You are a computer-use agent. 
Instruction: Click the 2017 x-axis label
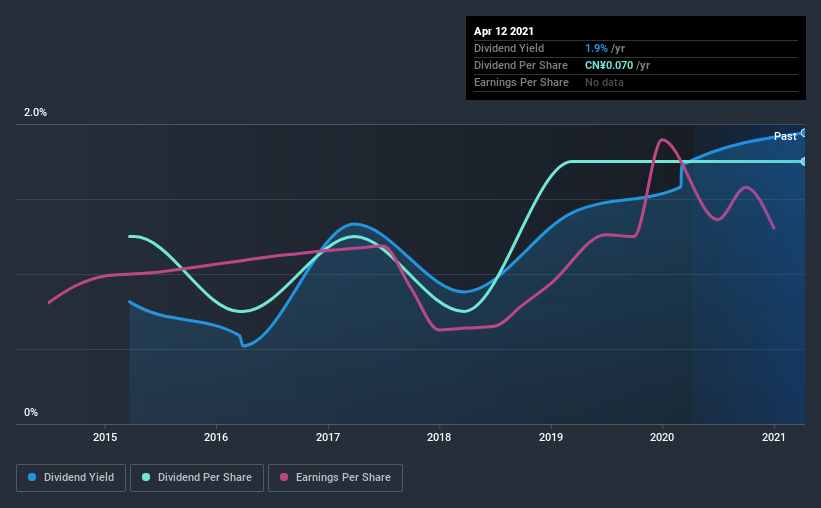pyautogui.click(x=328, y=437)
